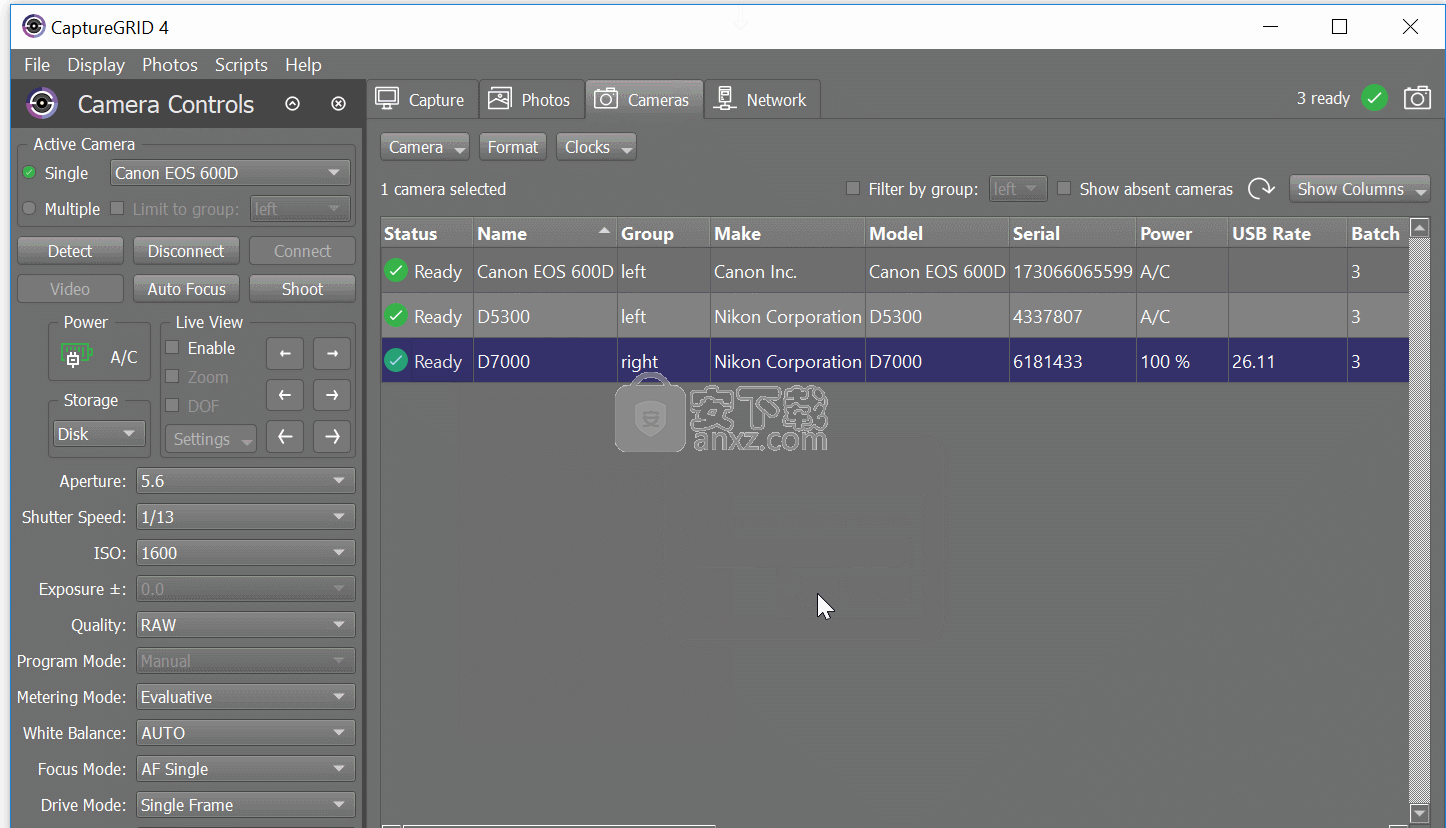Open the Help menu
1446x828 pixels.
click(303, 65)
